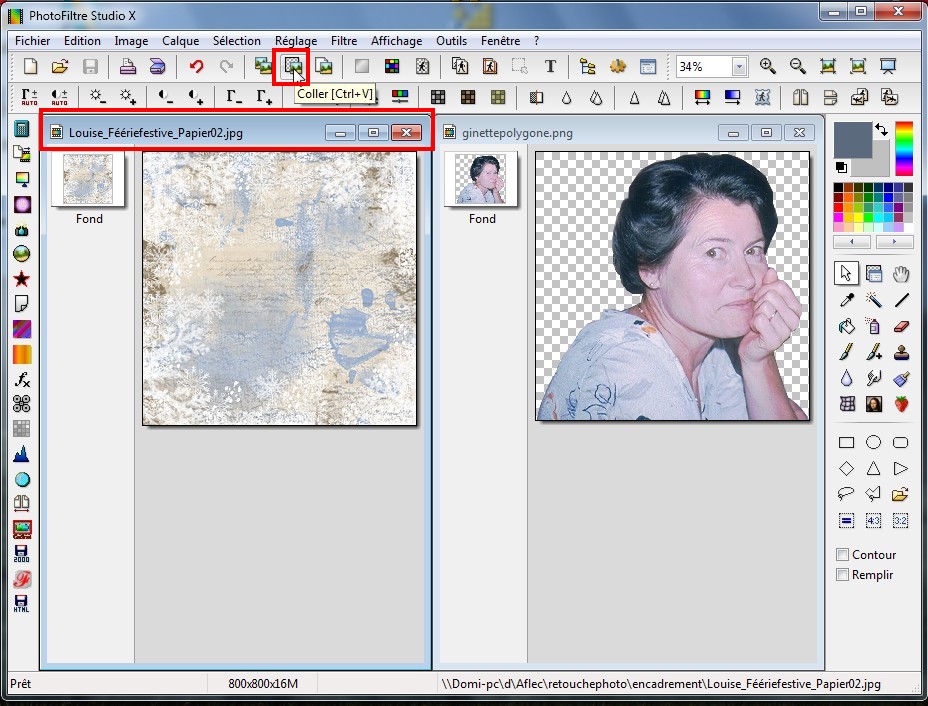
Task: Click the paper texture canvas image
Action: click(x=279, y=288)
